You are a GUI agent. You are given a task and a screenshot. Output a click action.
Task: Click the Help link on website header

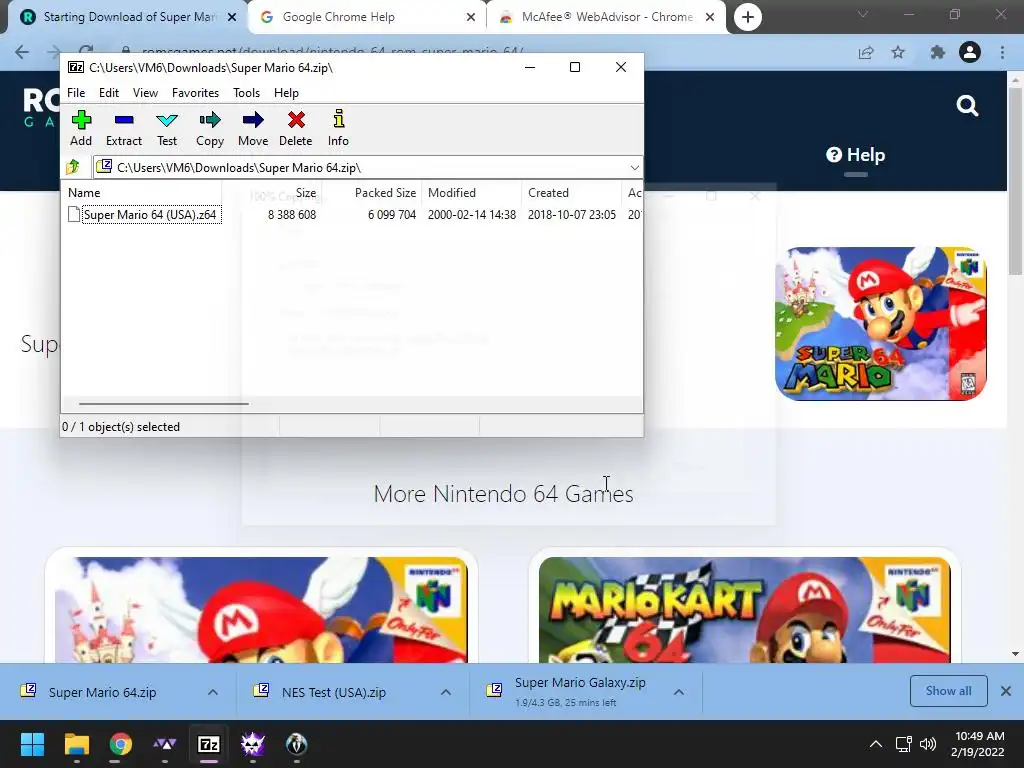(x=856, y=155)
